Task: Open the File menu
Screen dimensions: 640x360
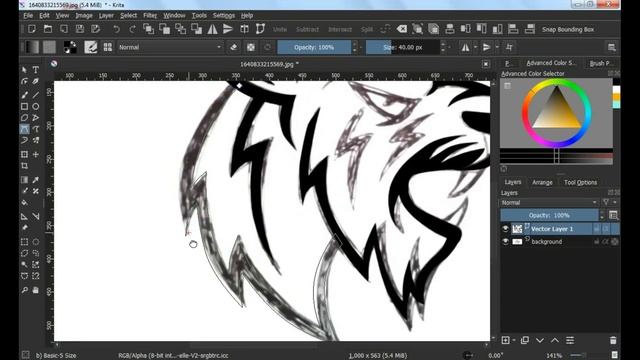Action: [28, 16]
